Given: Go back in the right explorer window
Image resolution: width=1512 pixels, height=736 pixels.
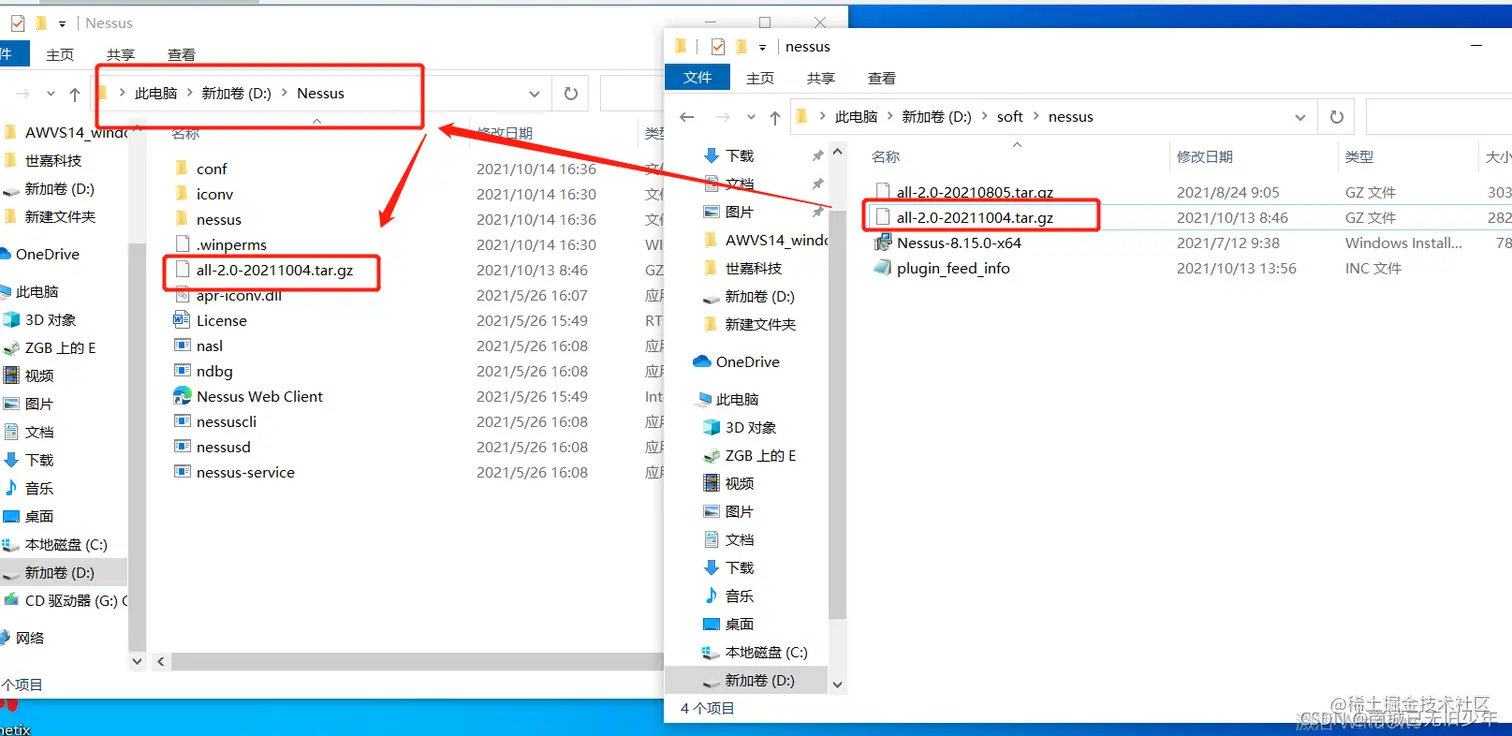Looking at the screenshot, I should coord(686,117).
